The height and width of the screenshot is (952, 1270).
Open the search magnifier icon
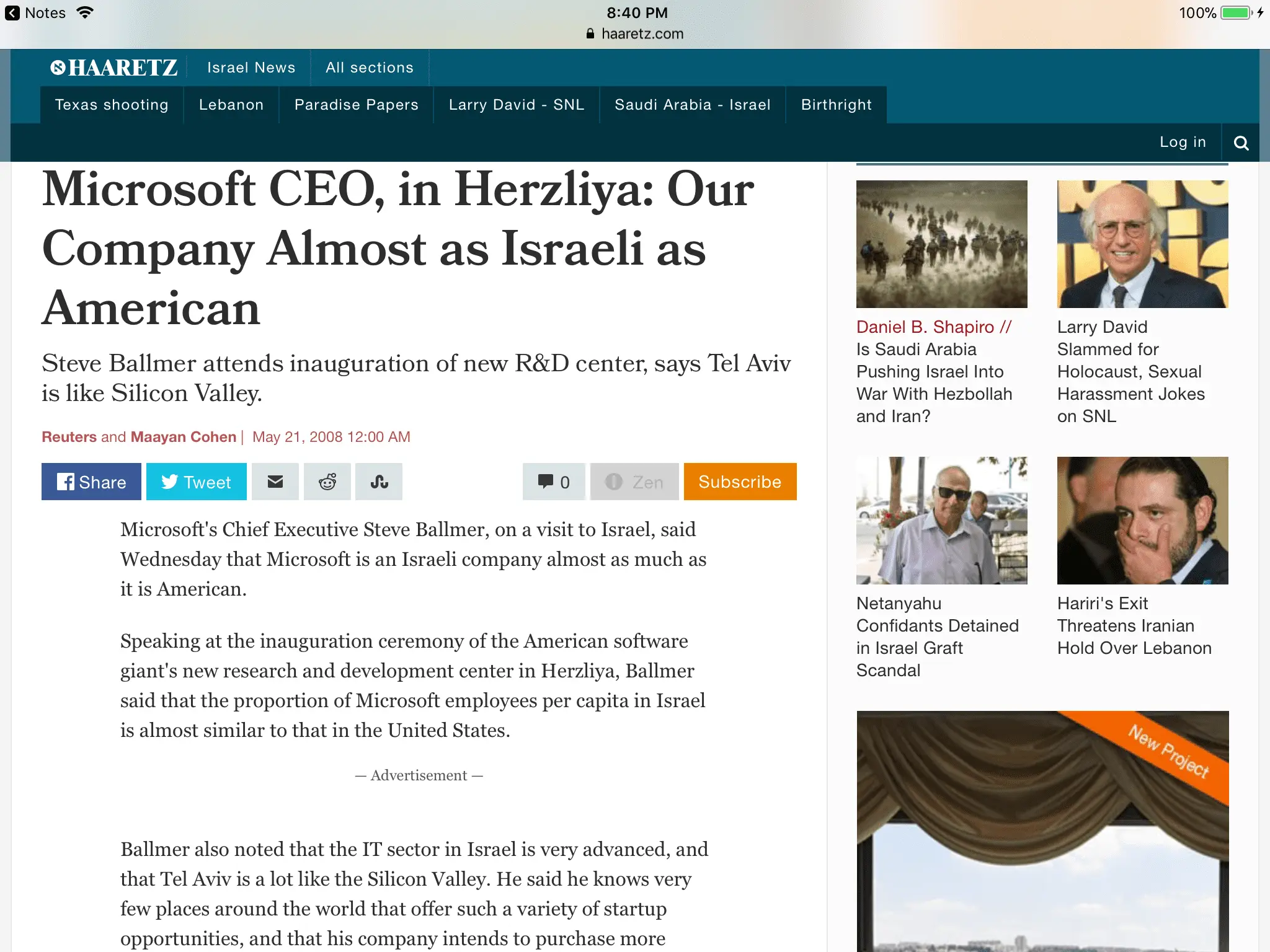1241,143
